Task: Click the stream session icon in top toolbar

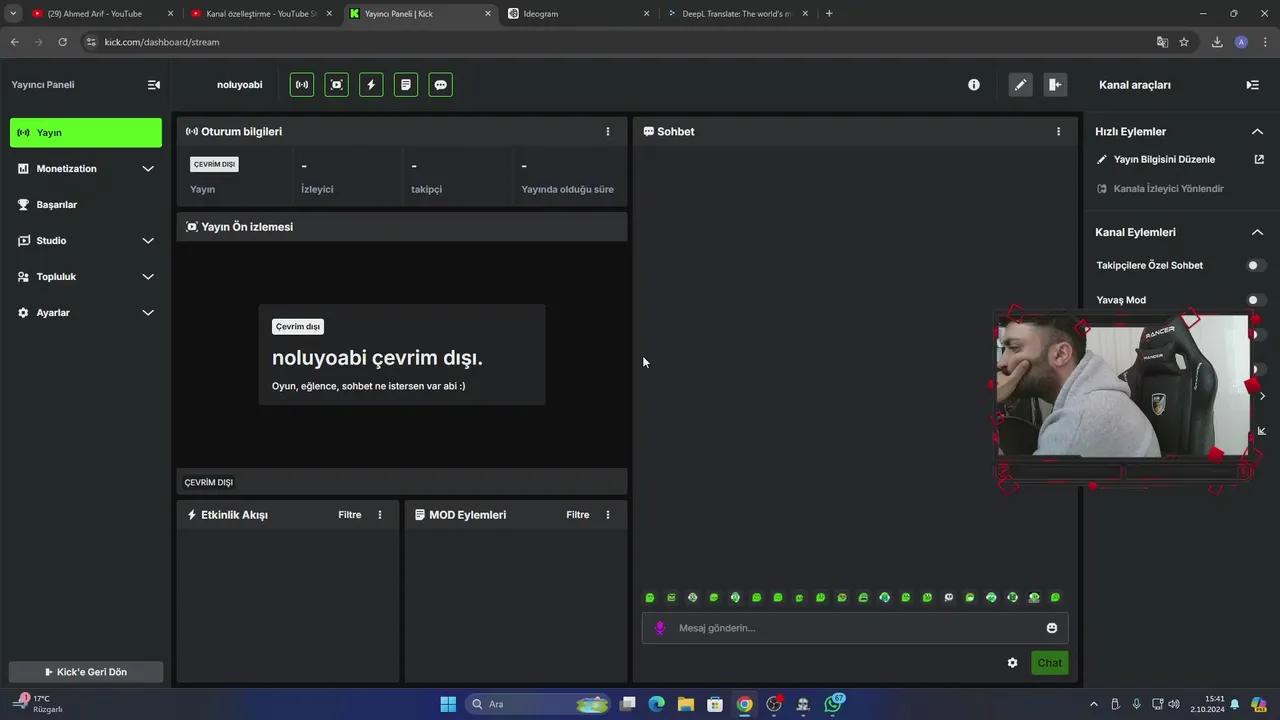Action: (302, 85)
